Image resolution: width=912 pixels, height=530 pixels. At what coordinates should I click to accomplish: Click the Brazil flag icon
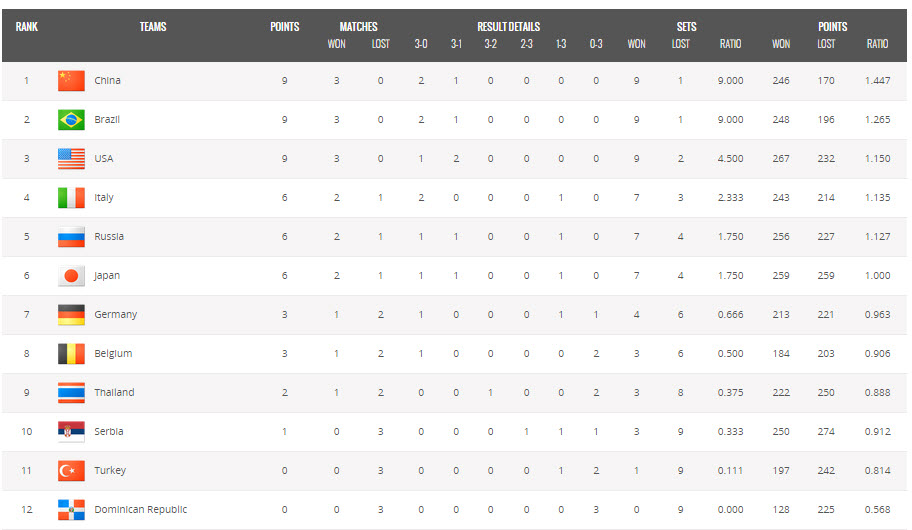71,120
